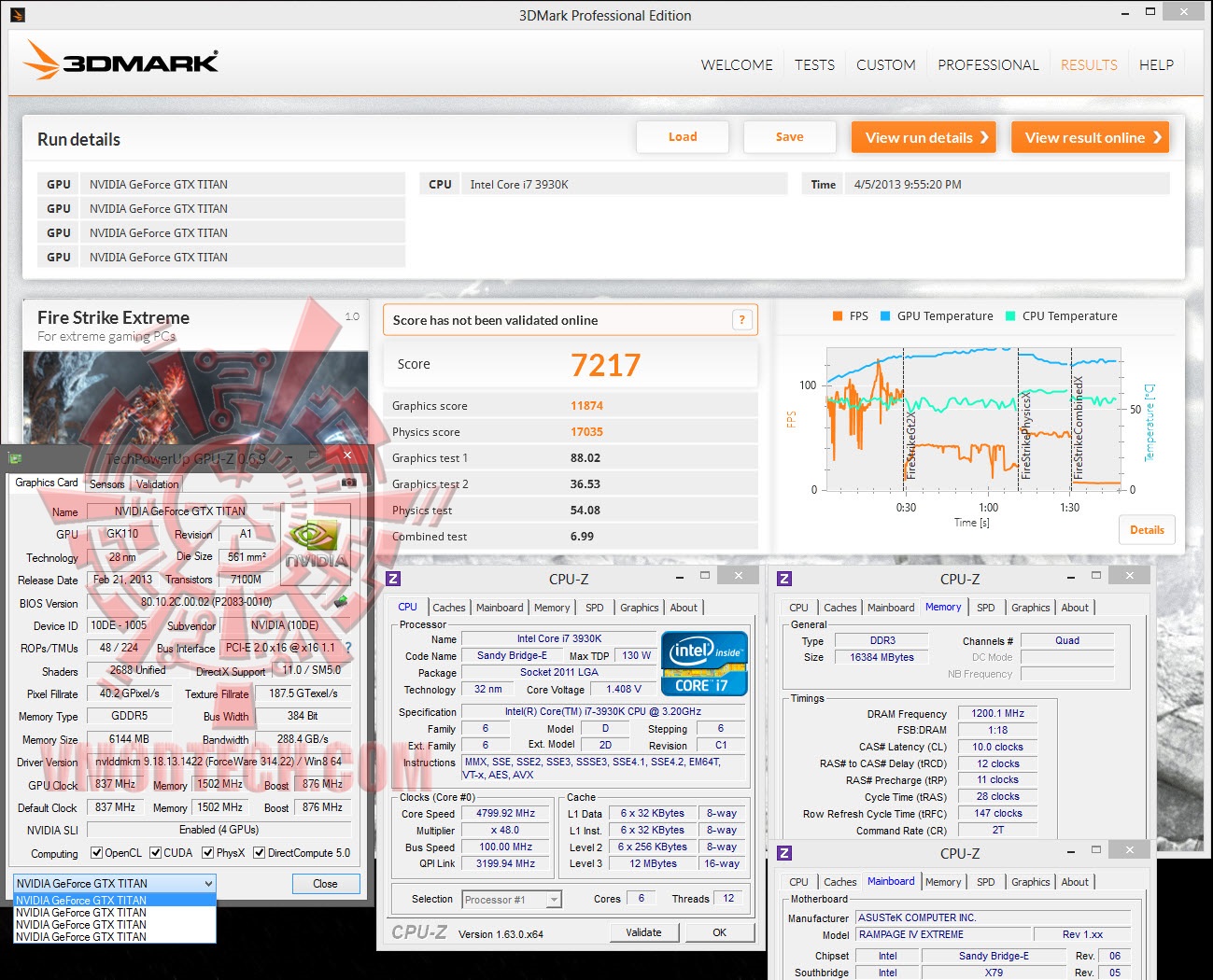The height and width of the screenshot is (980, 1213).
Task: Click the Fire Strike Extreme preview image
Action: (x=195, y=399)
